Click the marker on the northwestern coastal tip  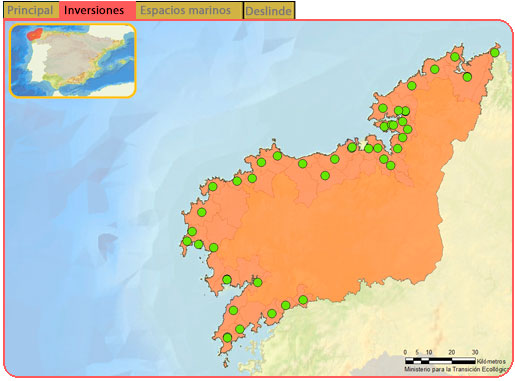click(213, 187)
